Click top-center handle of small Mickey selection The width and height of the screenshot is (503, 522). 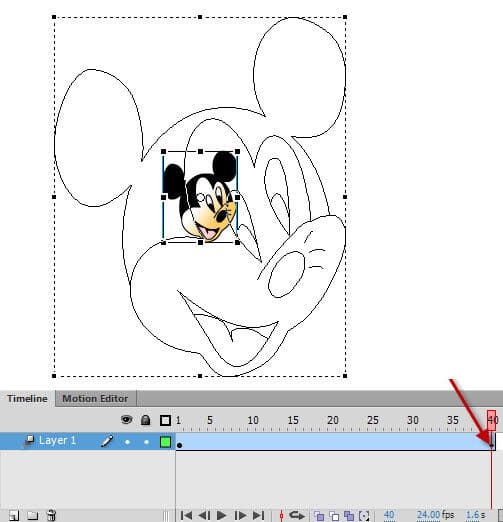pos(200,152)
